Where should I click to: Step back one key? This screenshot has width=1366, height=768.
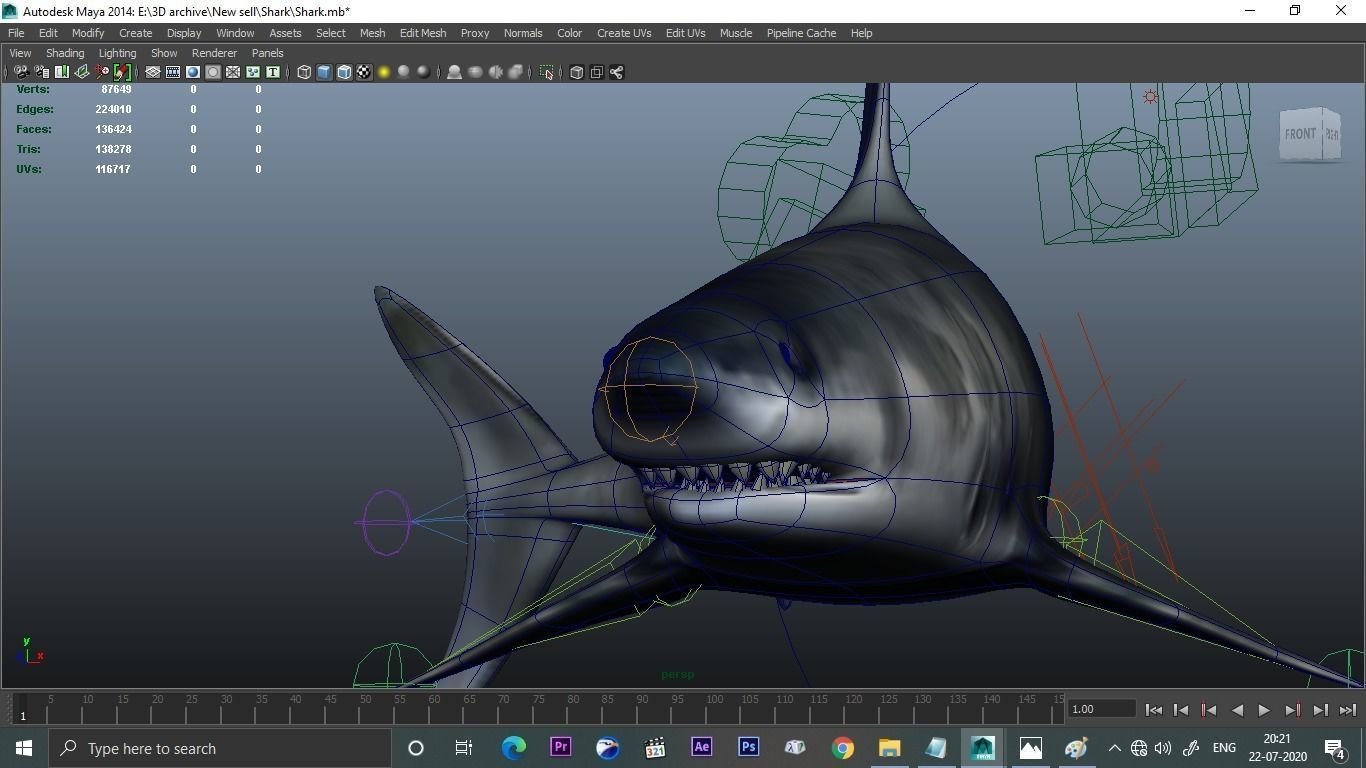pos(1209,710)
